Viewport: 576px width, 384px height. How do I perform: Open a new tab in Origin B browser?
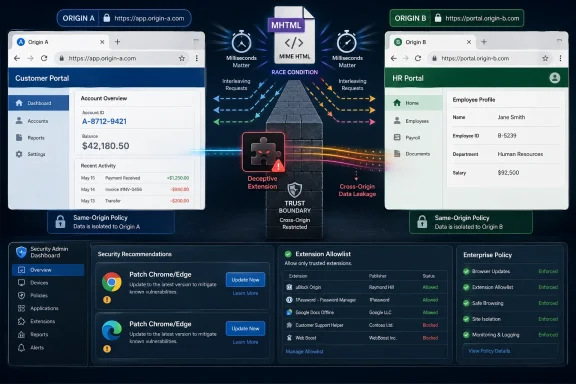click(x=484, y=42)
